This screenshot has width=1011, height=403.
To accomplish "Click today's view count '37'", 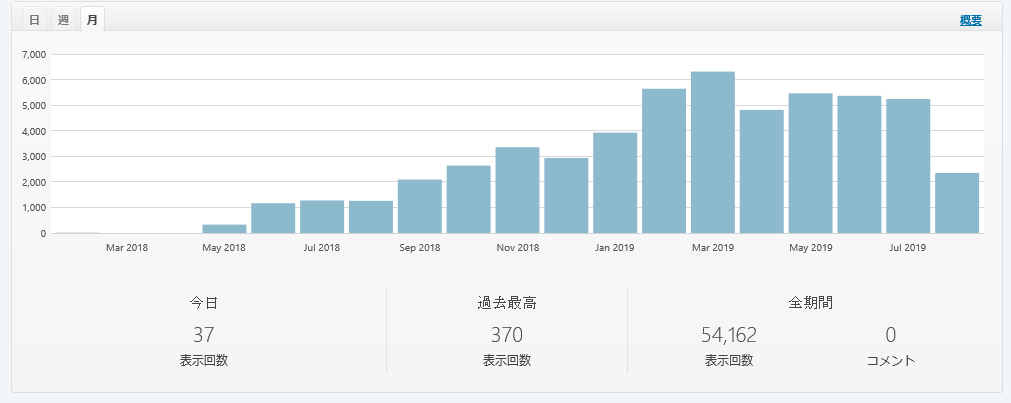I will click(204, 335).
